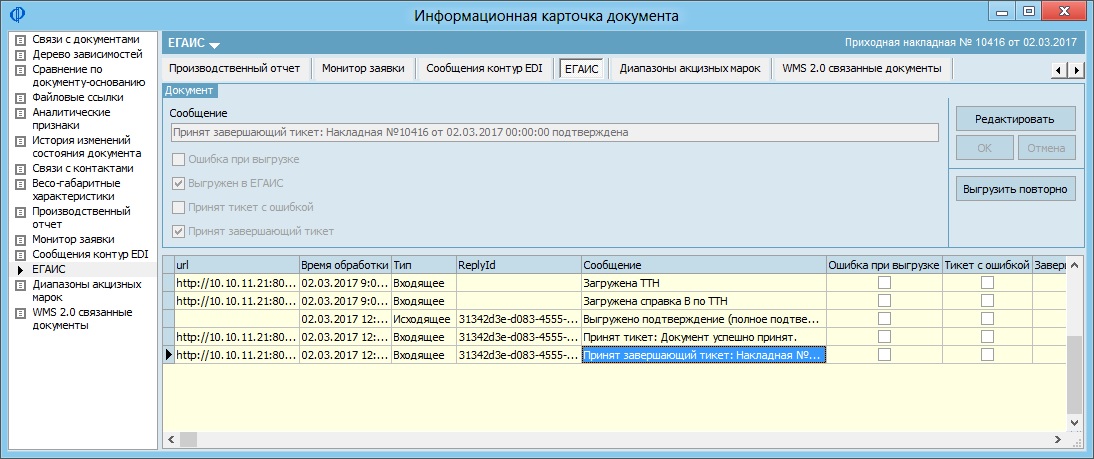Open Аналитические признаки in sidebar
Image resolution: width=1094 pixels, height=459 pixels.
[71, 119]
